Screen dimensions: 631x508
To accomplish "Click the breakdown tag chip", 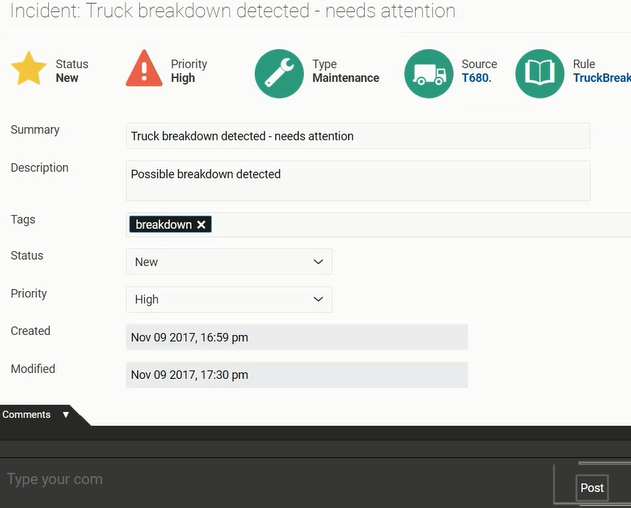I will 170,225.
